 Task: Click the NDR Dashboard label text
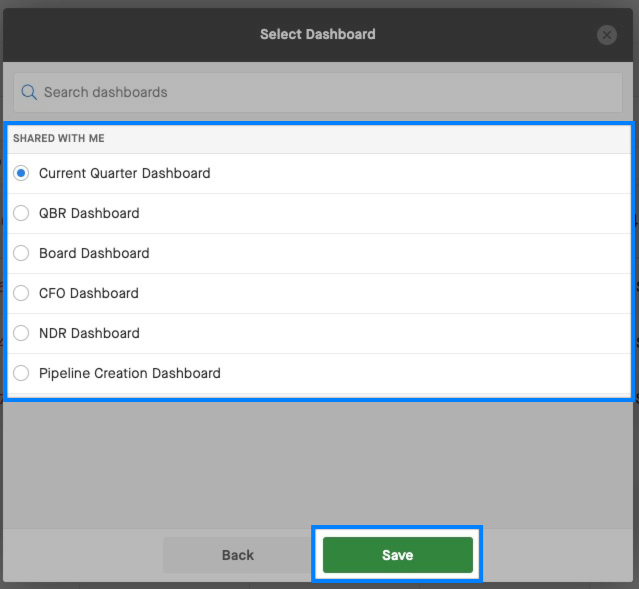tap(89, 333)
